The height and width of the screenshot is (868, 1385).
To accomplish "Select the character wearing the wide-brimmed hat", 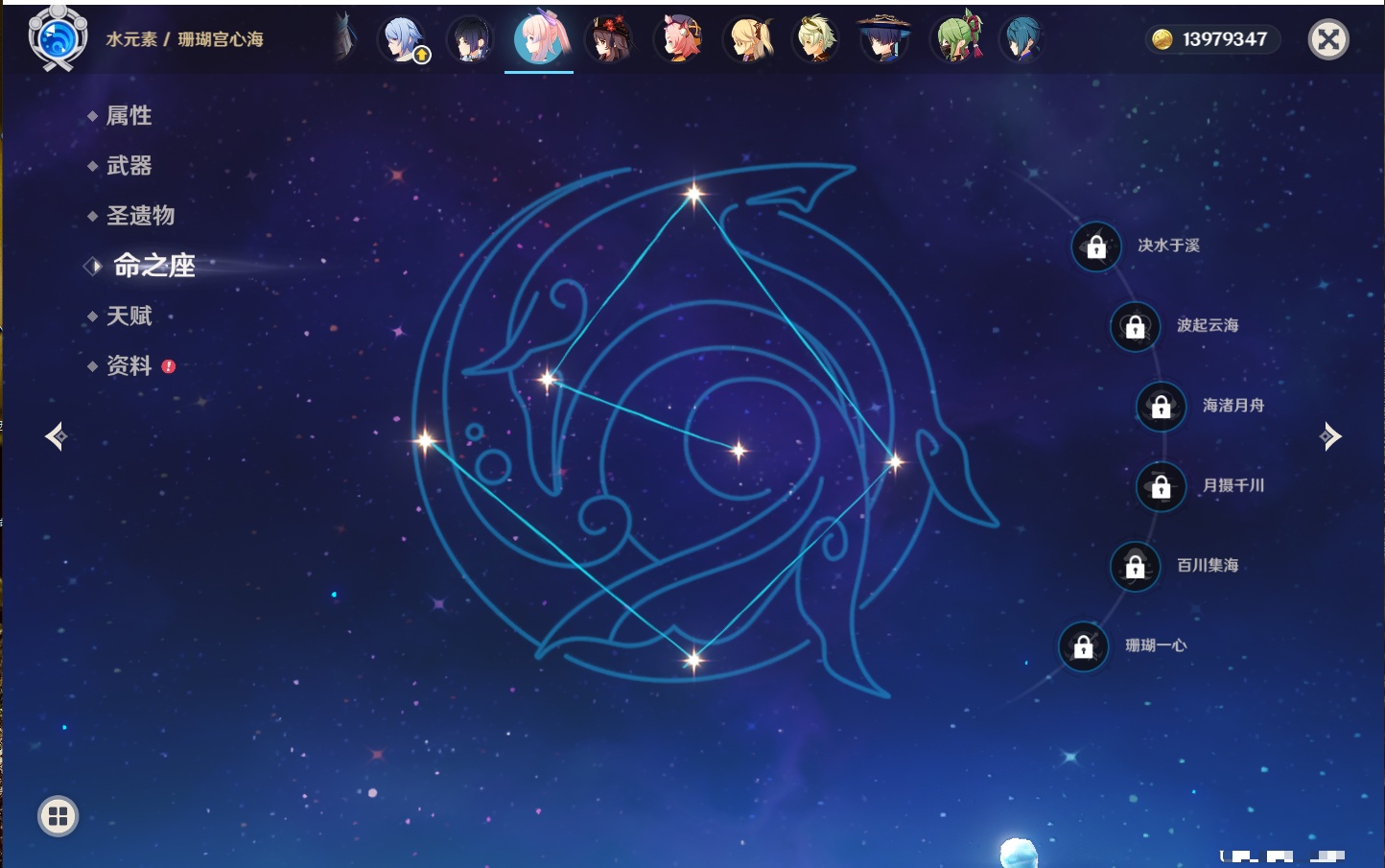I will (x=883, y=39).
